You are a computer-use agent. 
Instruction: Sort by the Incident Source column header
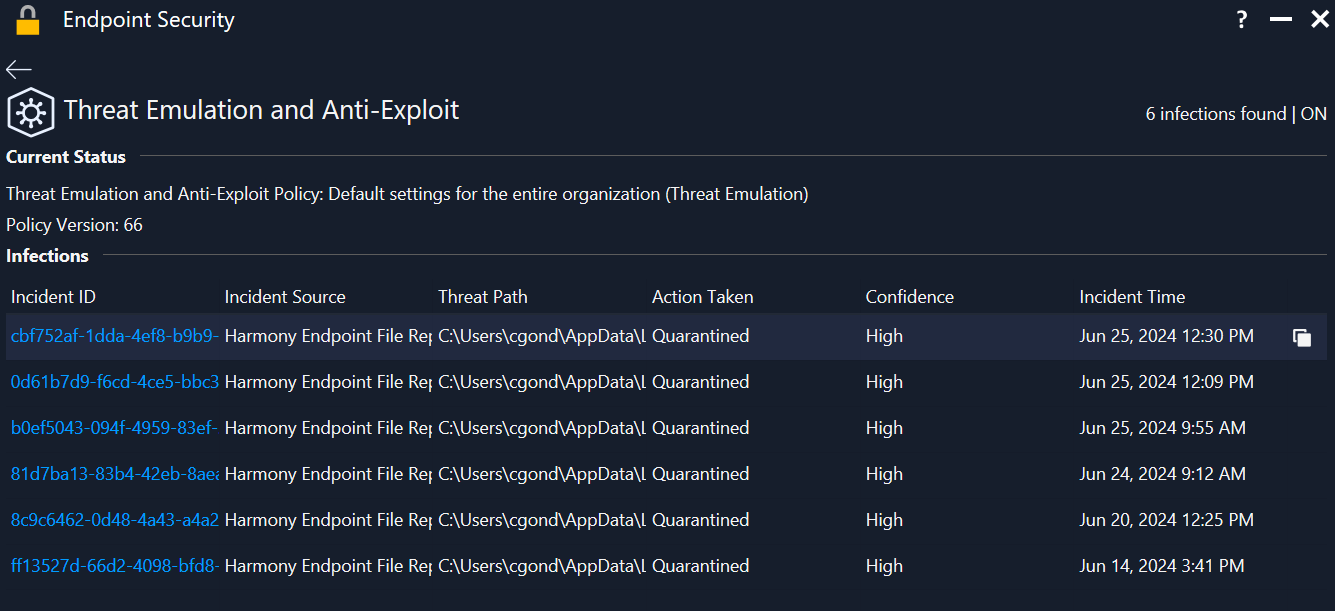[285, 297]
